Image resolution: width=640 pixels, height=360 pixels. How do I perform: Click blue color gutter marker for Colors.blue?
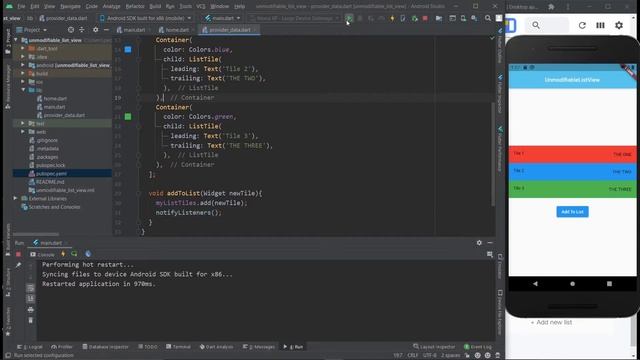click(x=128, y=49)
